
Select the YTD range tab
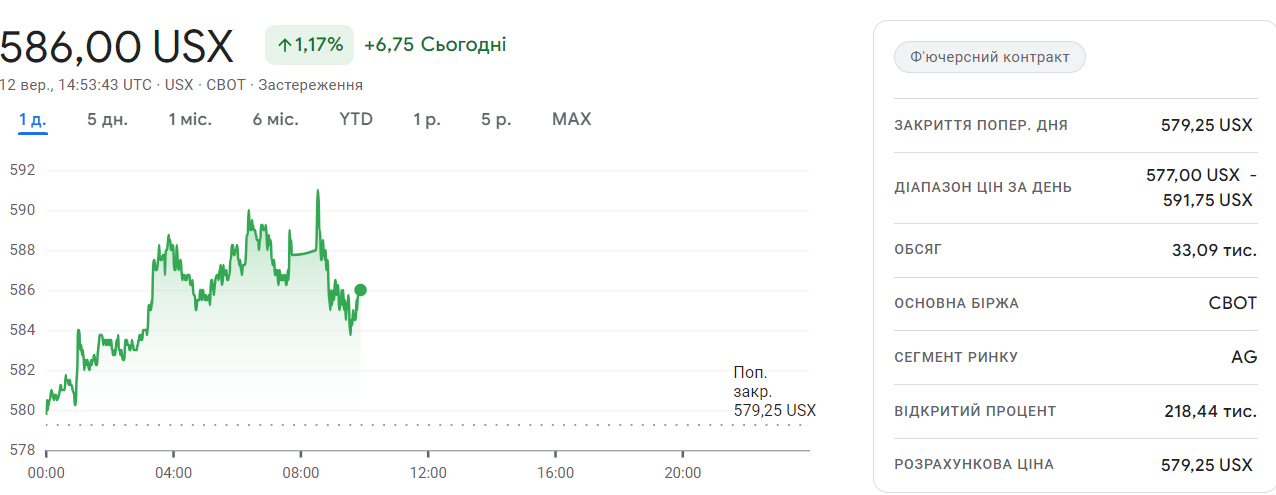pos(356,120)
